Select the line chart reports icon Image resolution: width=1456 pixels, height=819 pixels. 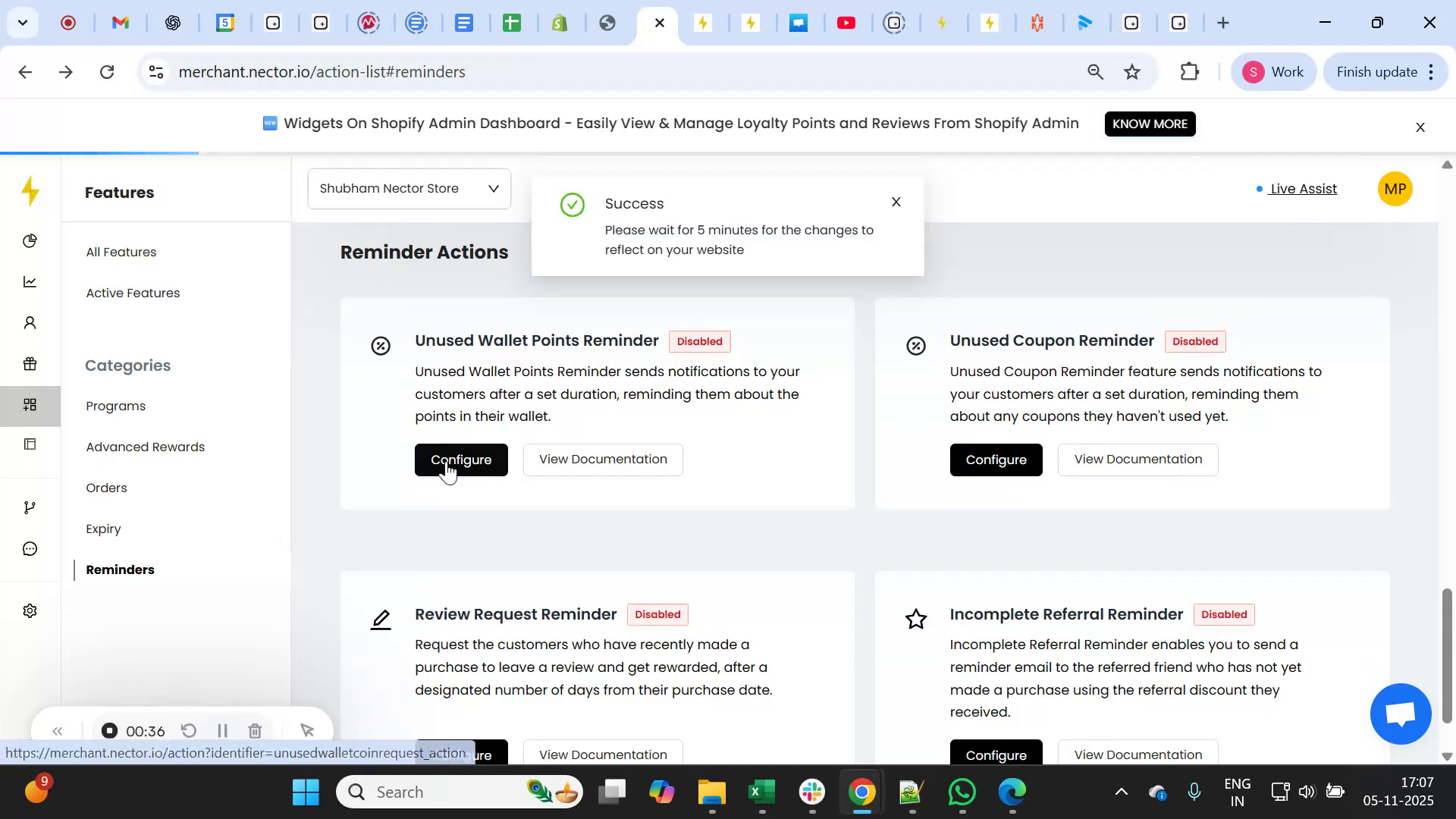click(x=30, y=281)
